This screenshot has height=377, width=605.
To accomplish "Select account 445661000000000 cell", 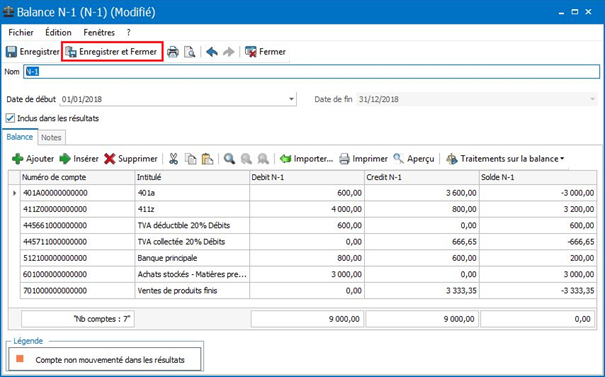I will click(x=77, y=225).
